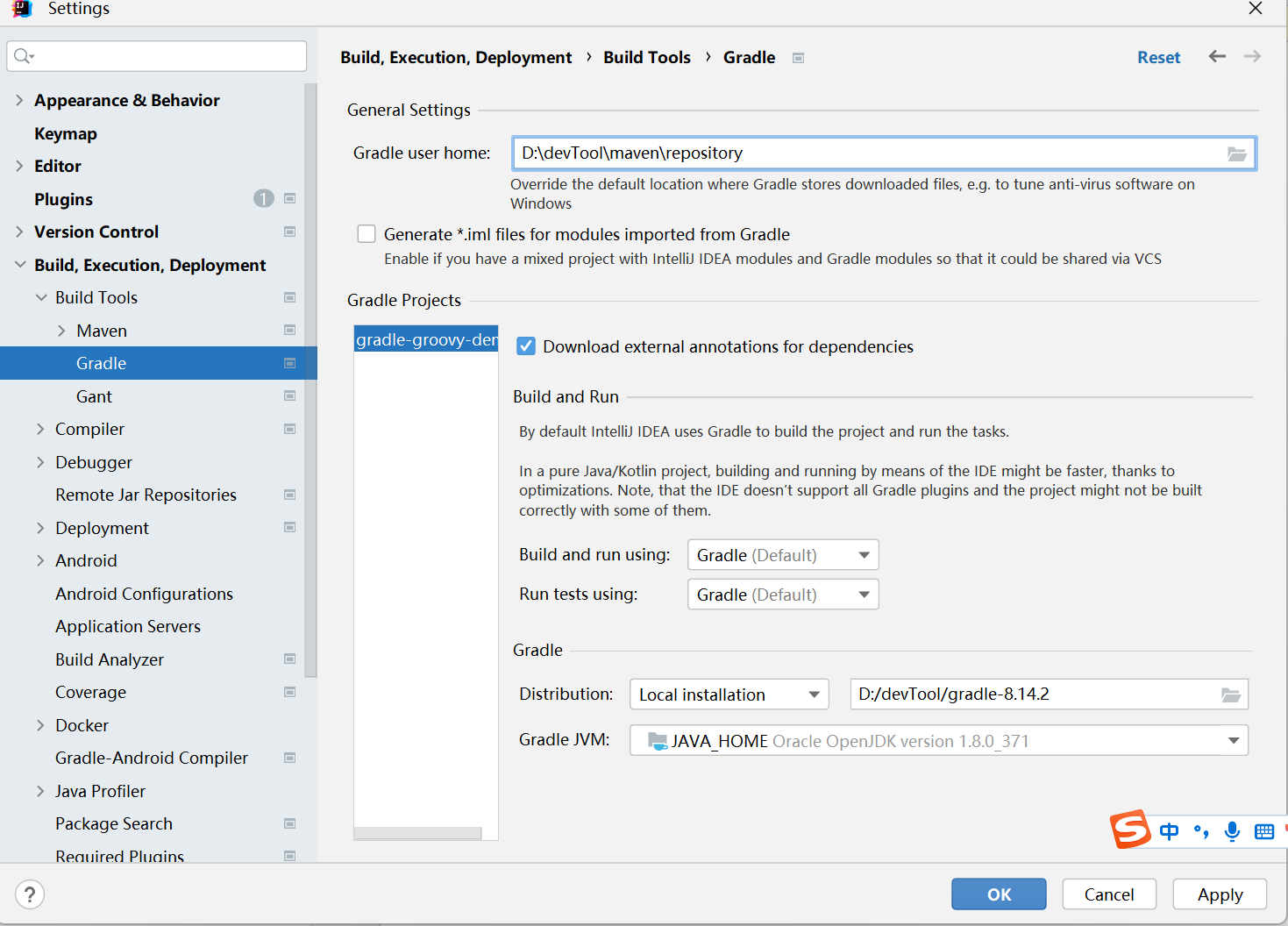The height and width of the screenshot is (926, 1288).
Task: Open the Distribution Local installation dropdown
Action: coord(729,694)
